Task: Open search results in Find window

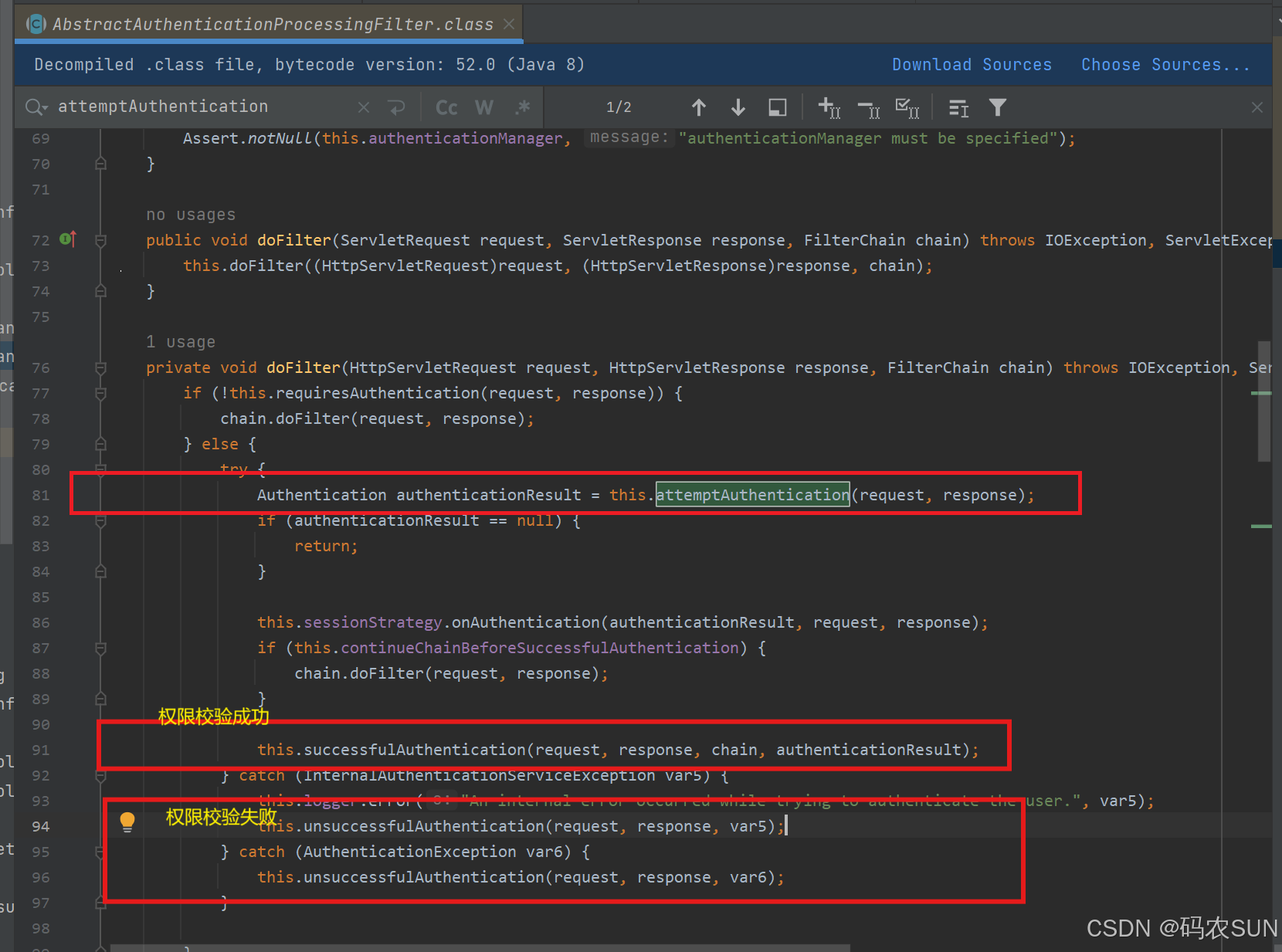Action: (x=778, y=107)
